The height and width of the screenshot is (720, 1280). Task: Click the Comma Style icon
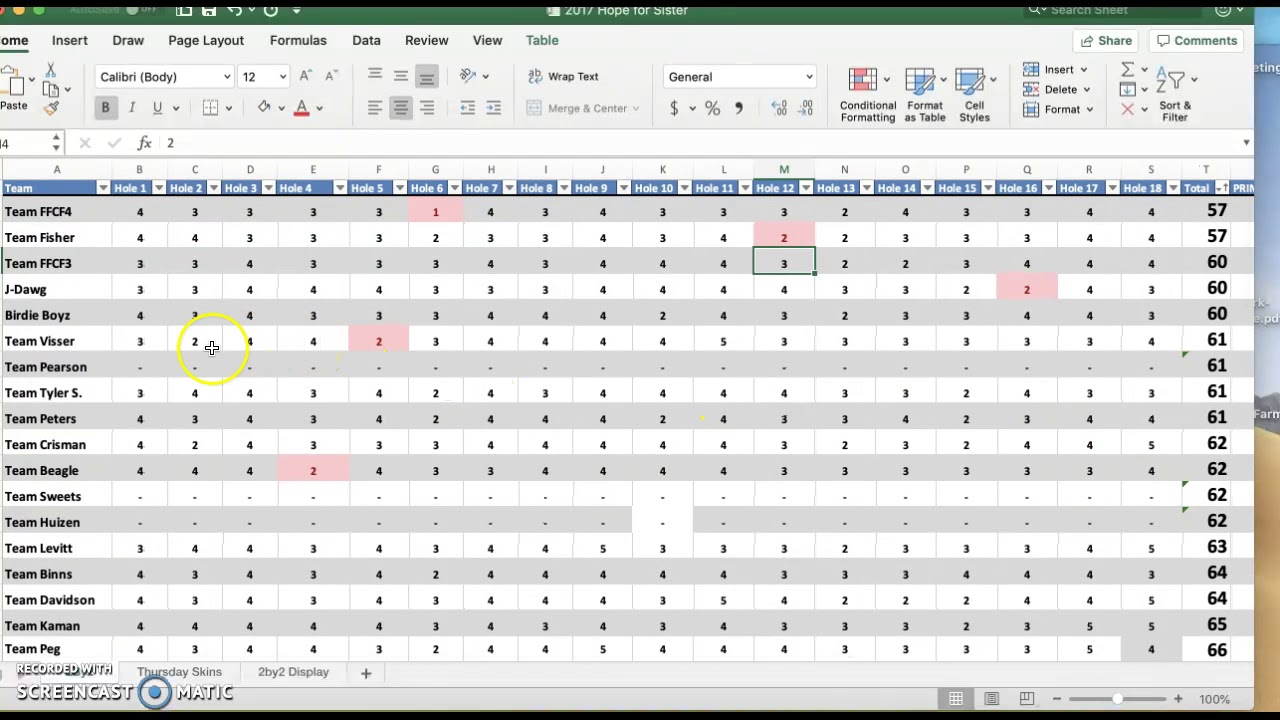739,108
